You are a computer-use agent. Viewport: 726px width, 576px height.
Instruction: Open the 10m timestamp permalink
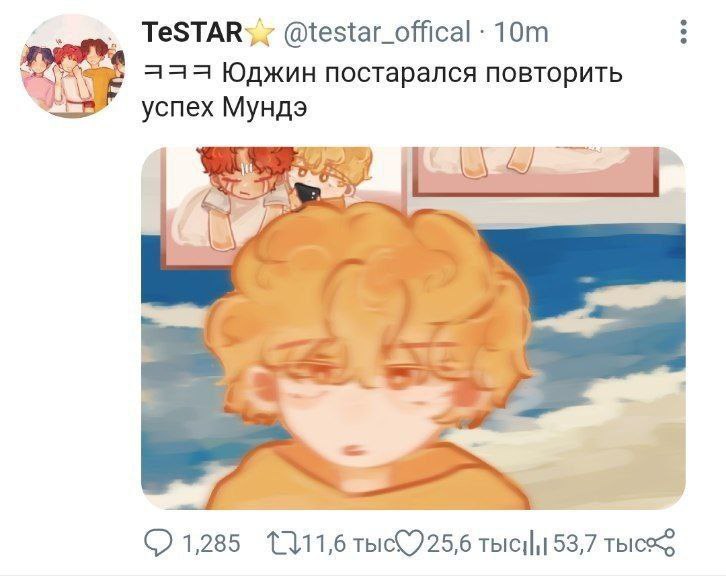coord(521,32)
